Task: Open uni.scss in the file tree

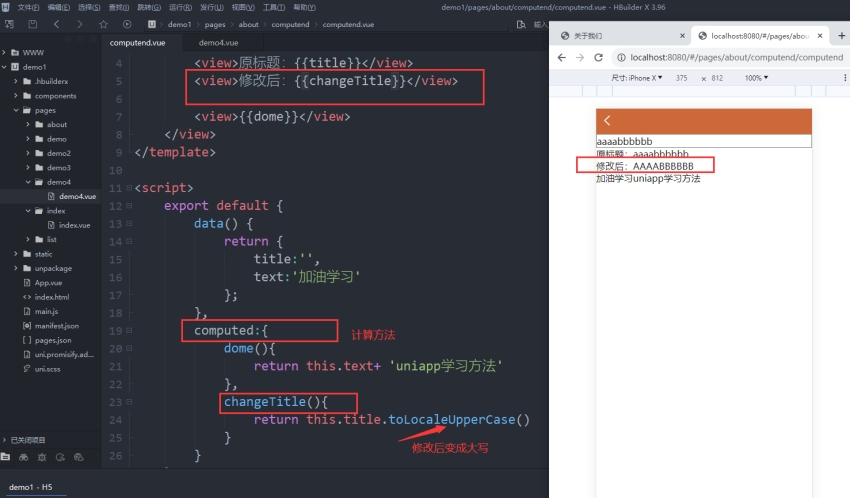Action: (x=50, y=369)
